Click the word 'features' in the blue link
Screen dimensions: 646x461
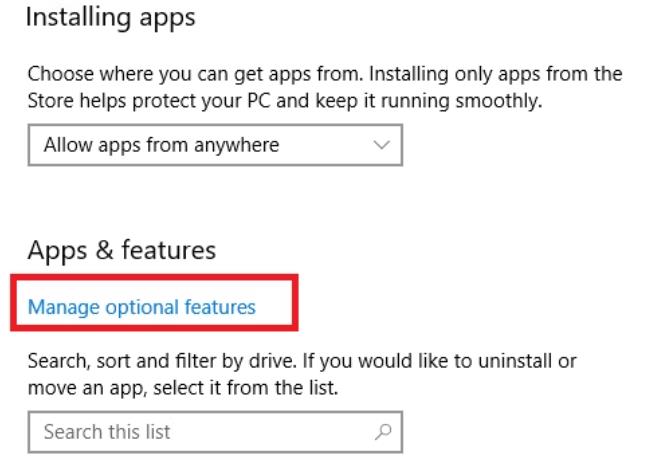click(x=220, y=307)
